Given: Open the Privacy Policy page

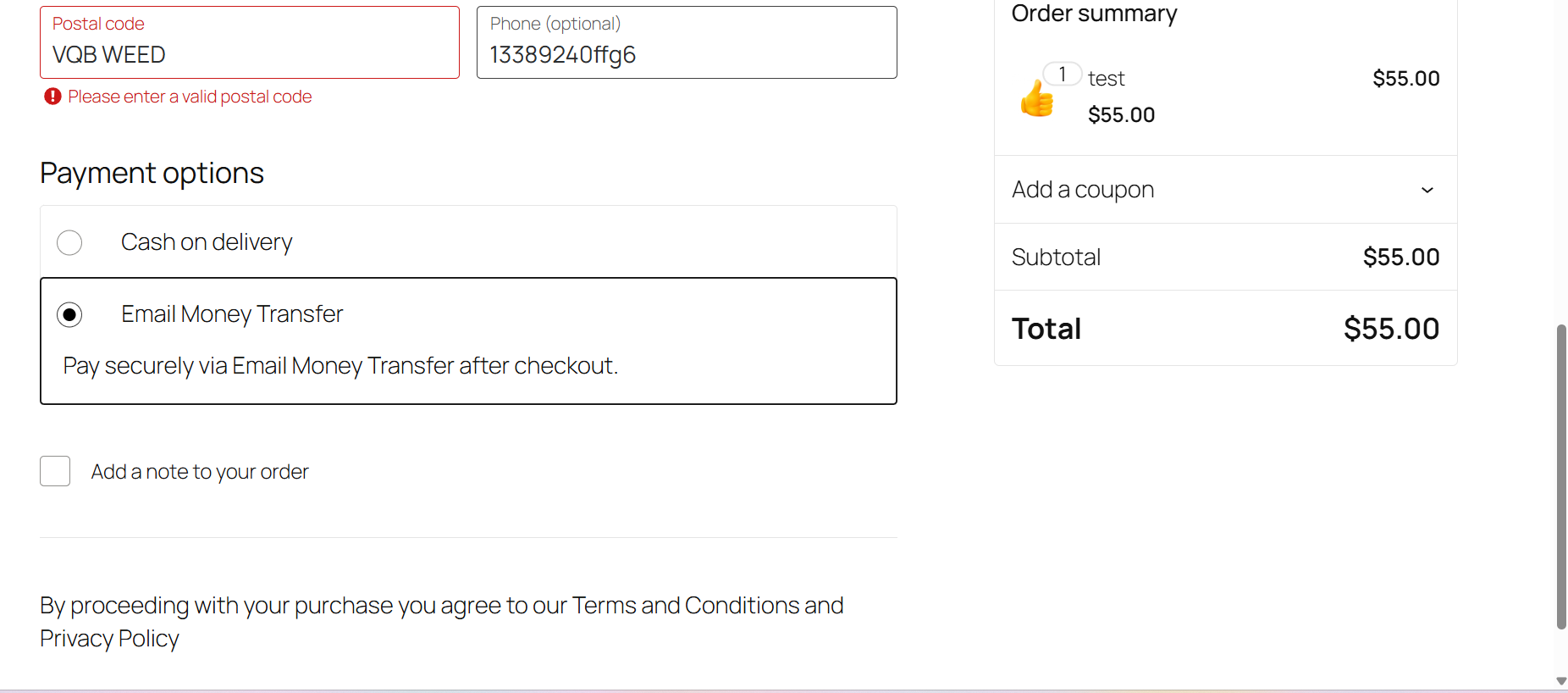Looking at the screenshot, I should pyautogui.click(x=109, y=638).
